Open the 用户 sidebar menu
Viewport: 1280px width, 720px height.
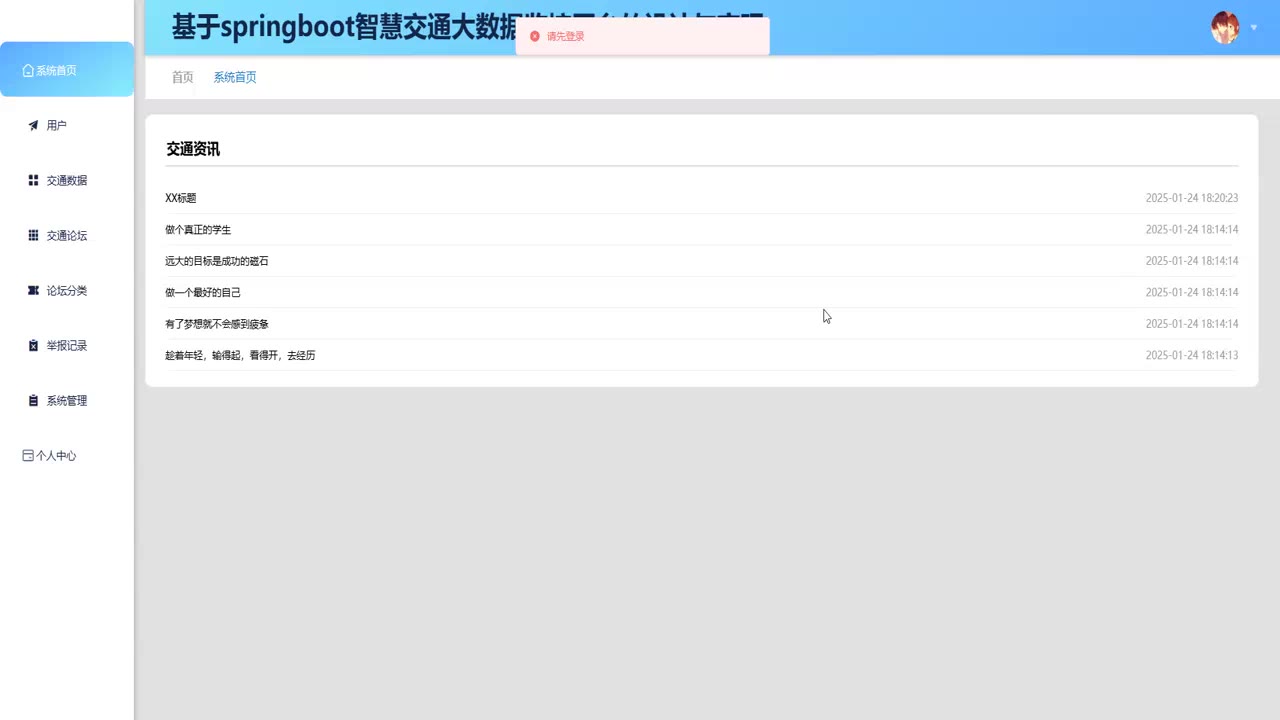[56, 125]
